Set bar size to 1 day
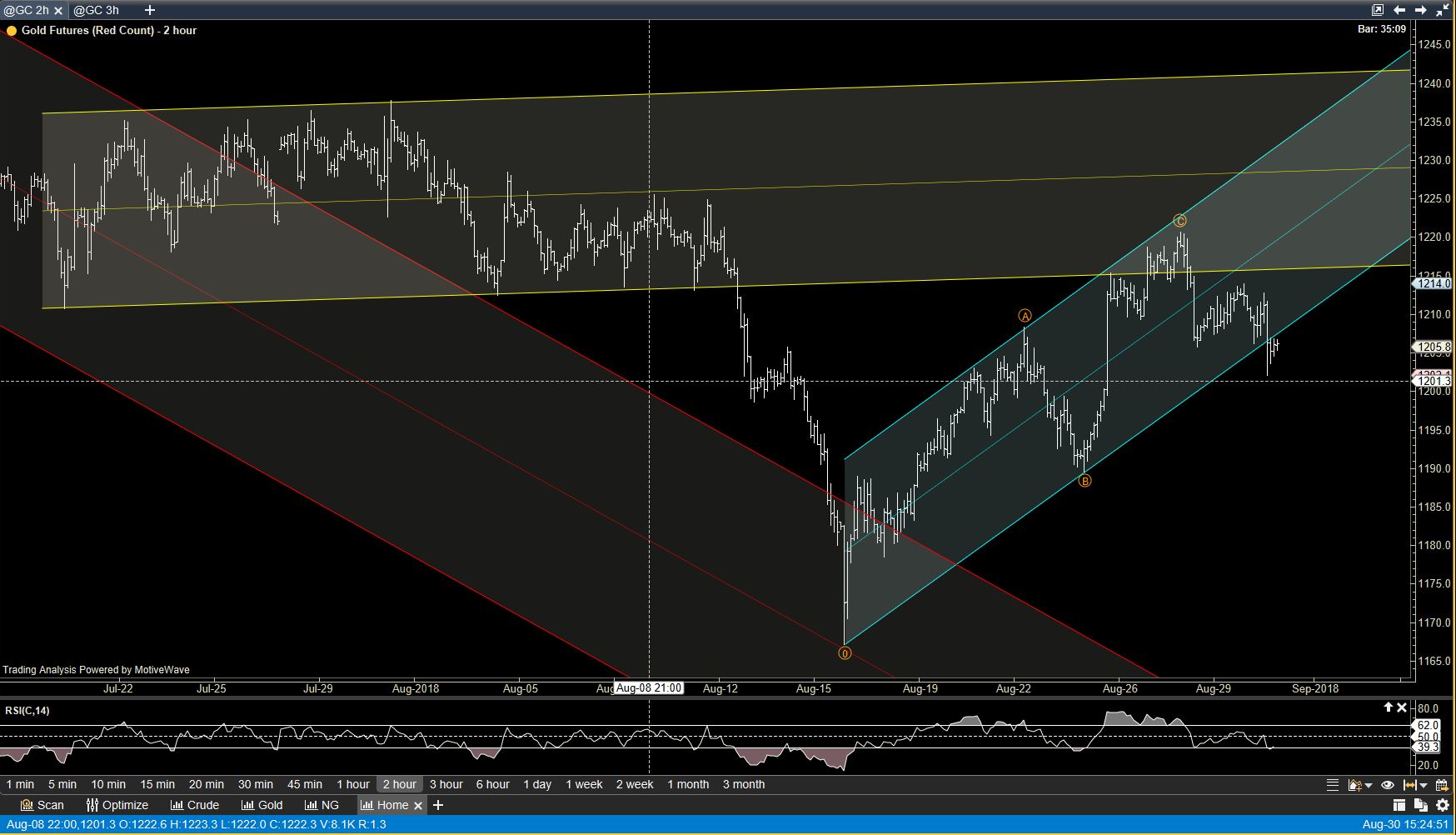1456x835 pixels. pos(537,784)
